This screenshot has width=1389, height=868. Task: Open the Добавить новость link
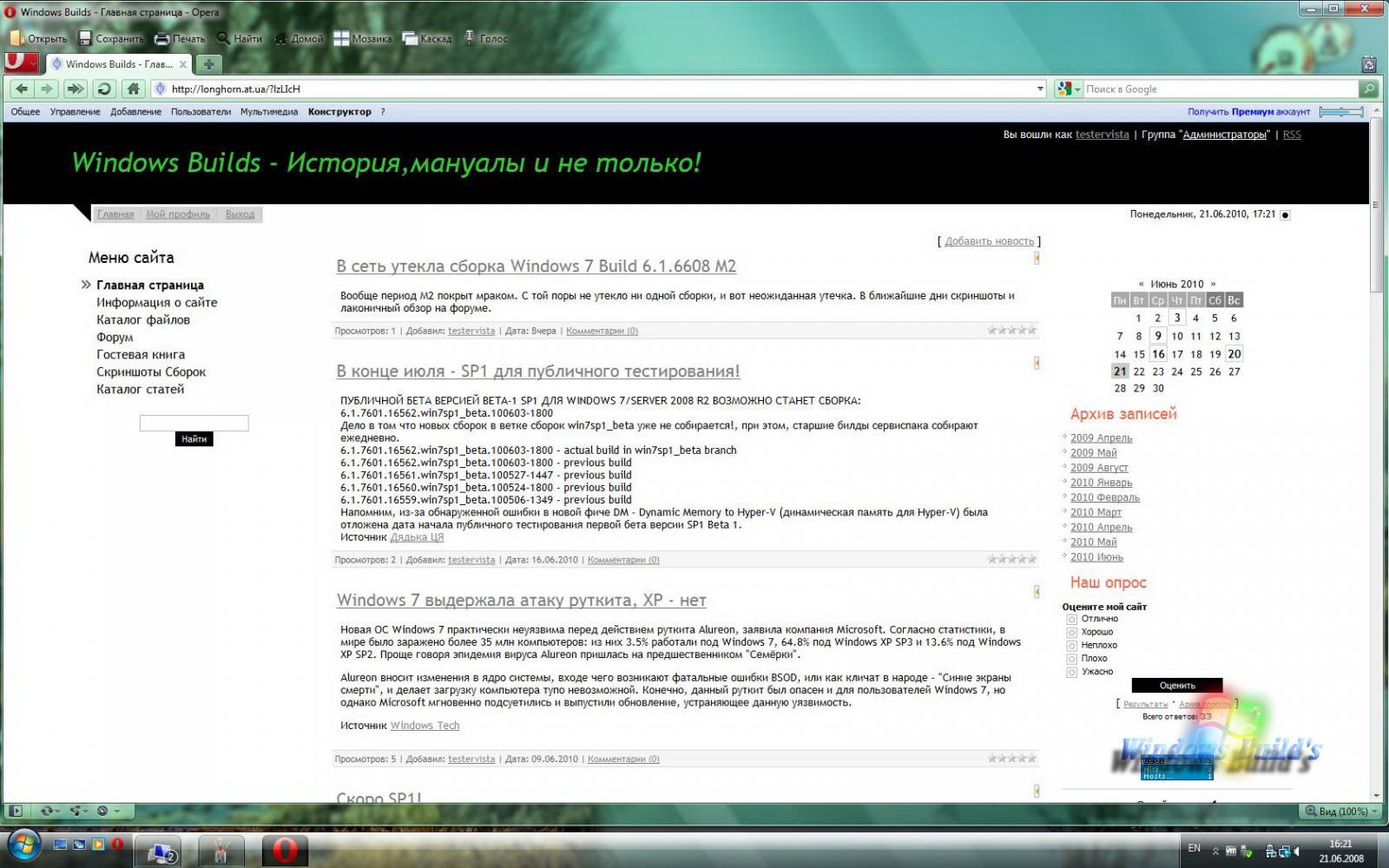(989, 241)
